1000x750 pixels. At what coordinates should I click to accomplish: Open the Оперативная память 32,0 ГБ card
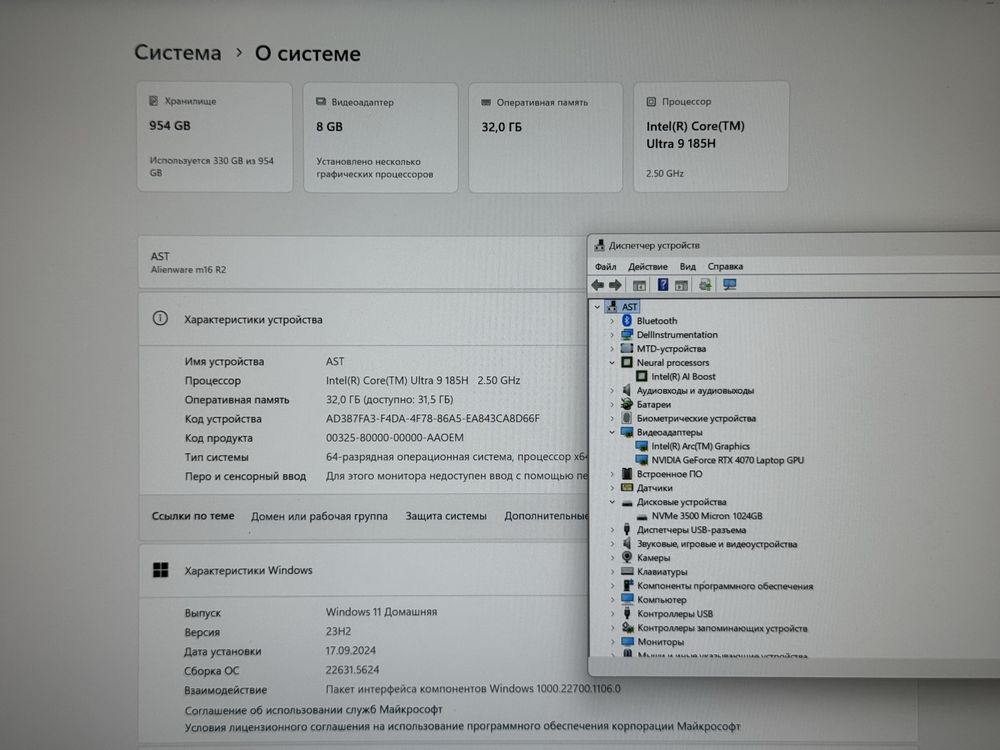click(545, 137)
